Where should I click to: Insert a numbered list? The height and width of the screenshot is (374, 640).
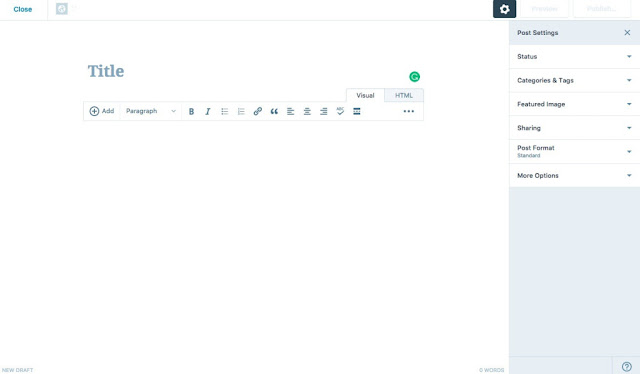(241, 111)
